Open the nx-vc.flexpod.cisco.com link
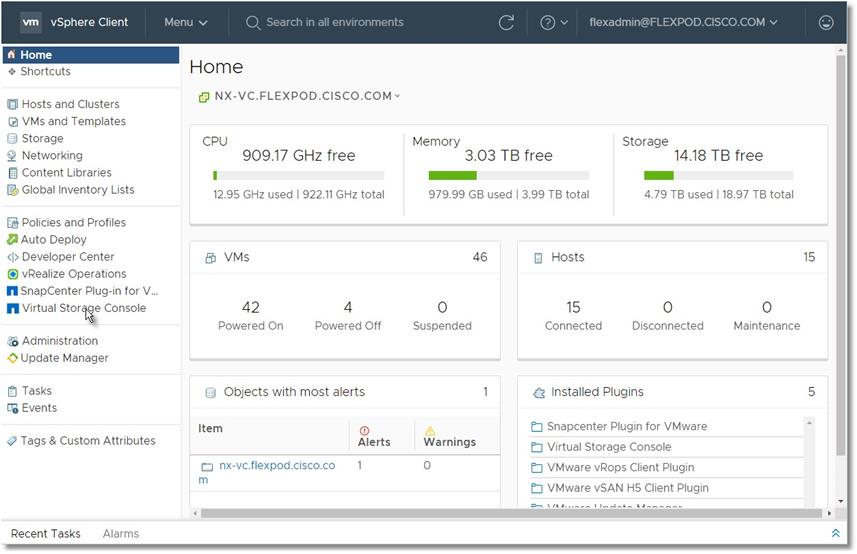Screen dimensions: 857x554 pyautogui.click(x=267, y=473)
